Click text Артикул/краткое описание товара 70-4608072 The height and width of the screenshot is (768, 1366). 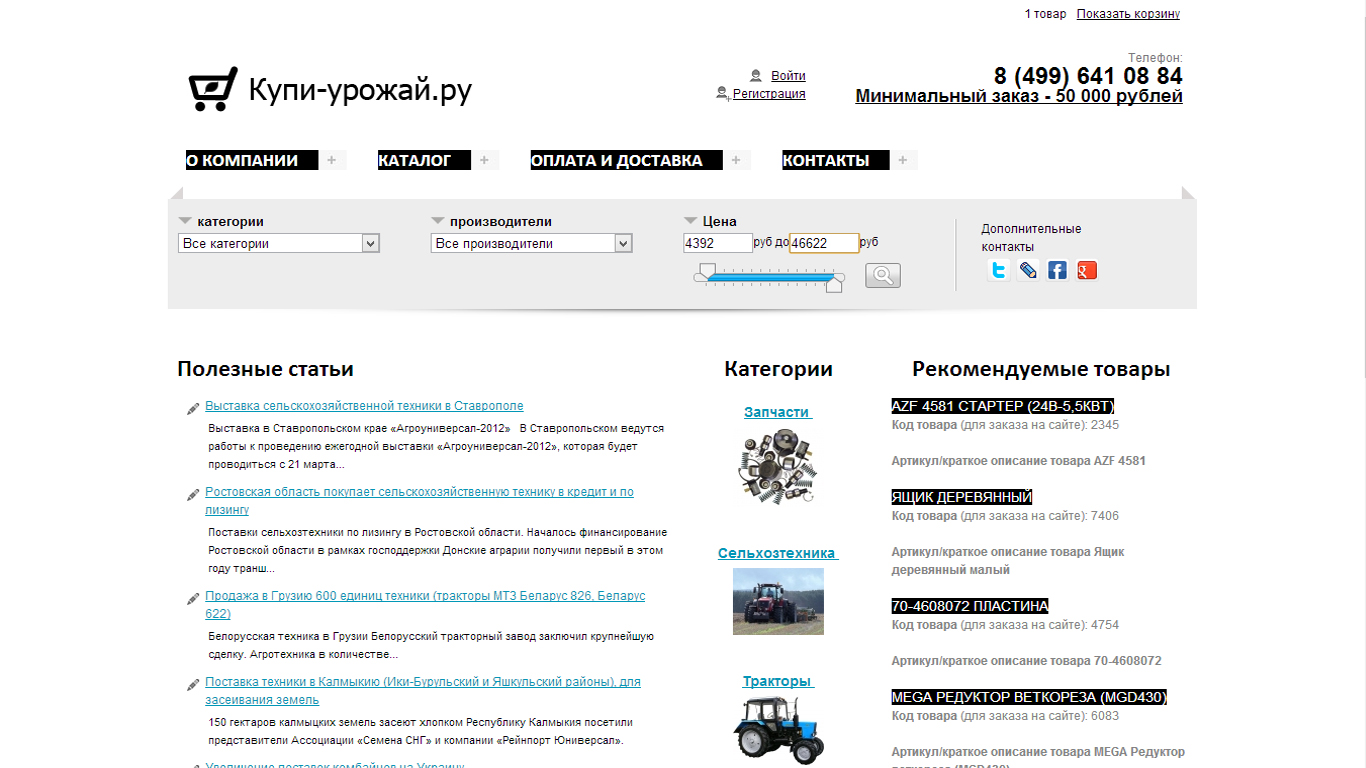(1026, 661)
